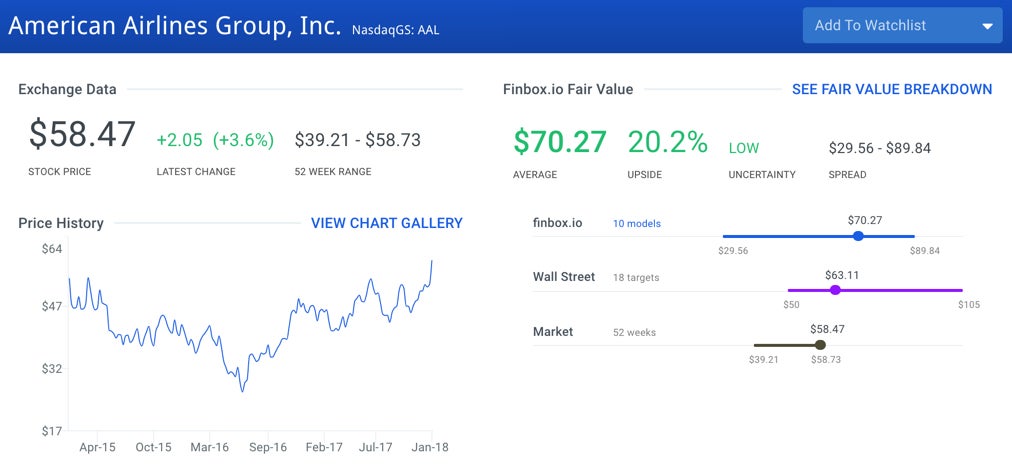Click the NasdaqGS: AAL ticker label

[x=396, y=30]
